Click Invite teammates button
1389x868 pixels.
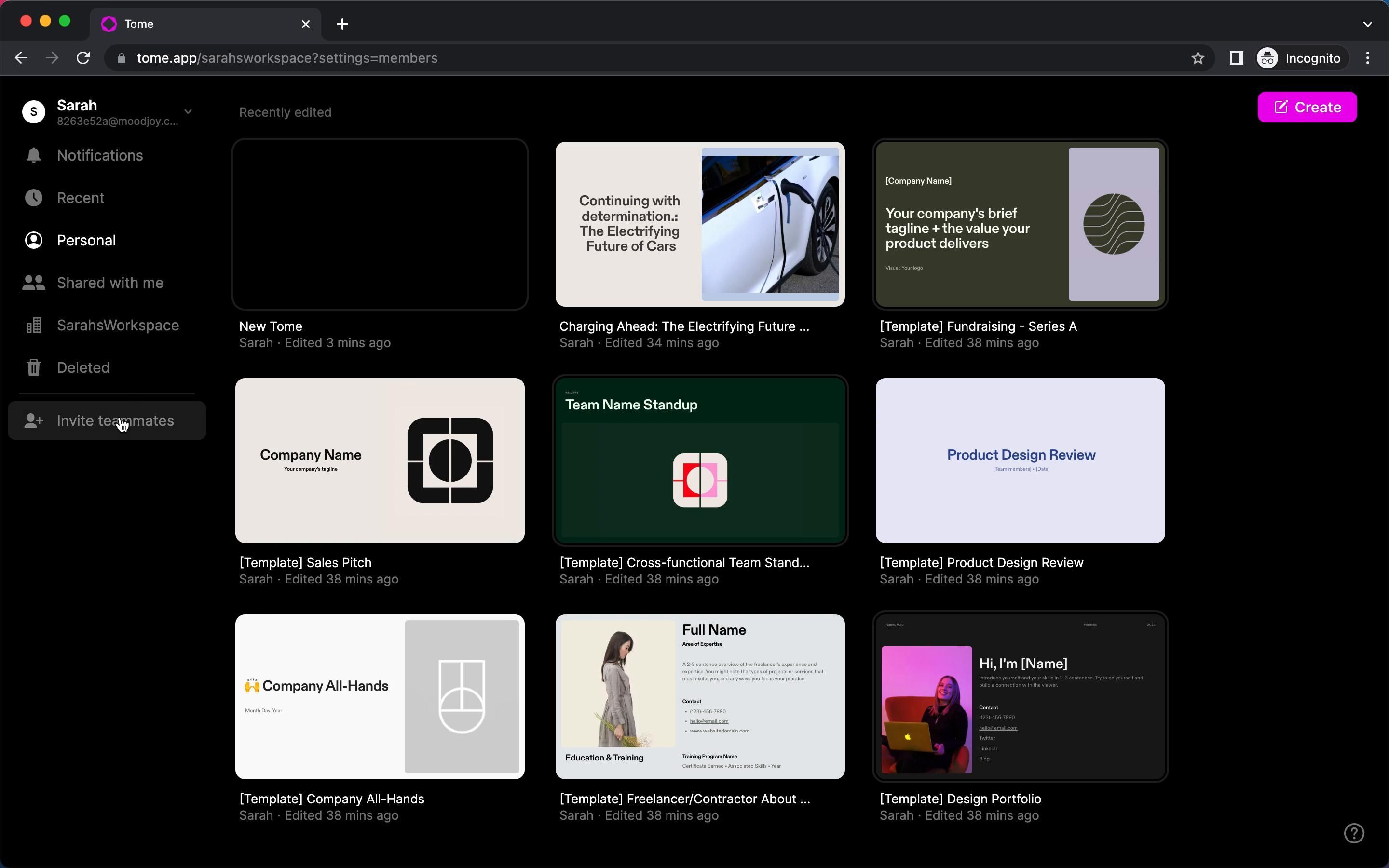pyautogui.click(x=108, y=421)
